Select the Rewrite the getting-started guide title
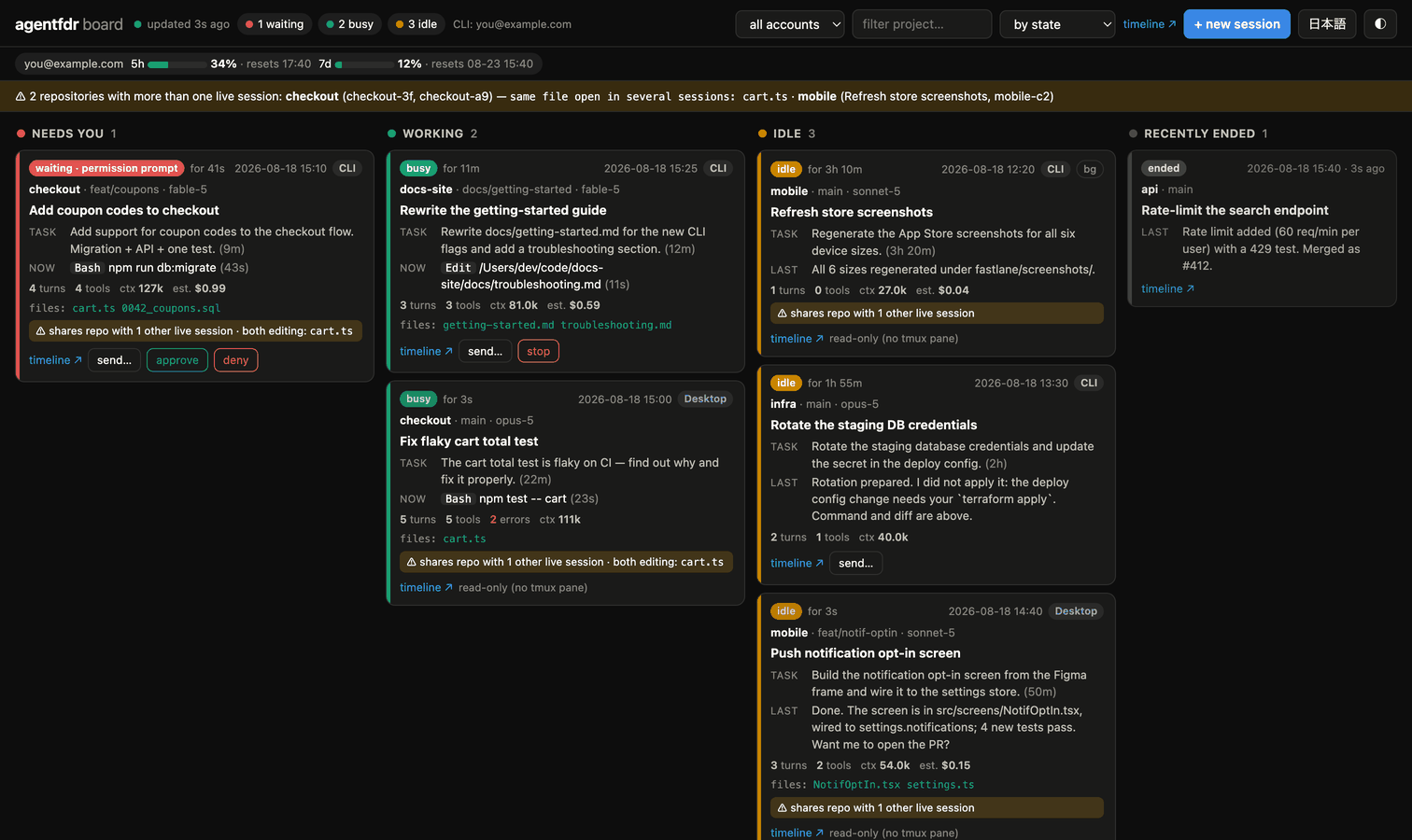This screenshot has height=840, width=1412. click(x=503, y=210)
